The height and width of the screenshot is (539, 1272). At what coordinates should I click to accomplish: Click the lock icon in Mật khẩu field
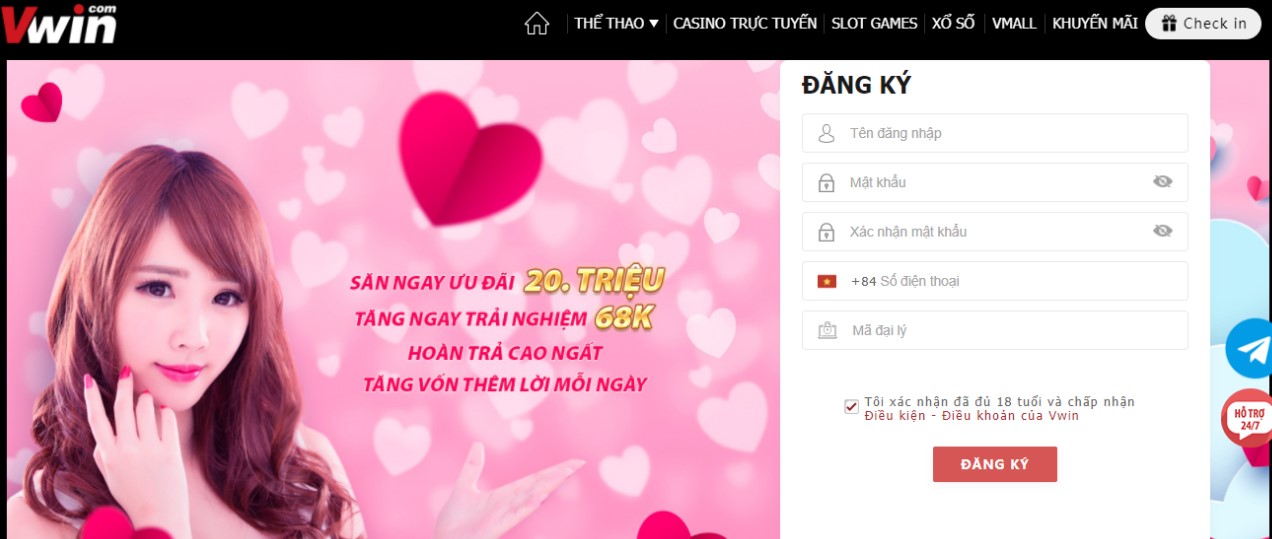[x=826, y=182]
